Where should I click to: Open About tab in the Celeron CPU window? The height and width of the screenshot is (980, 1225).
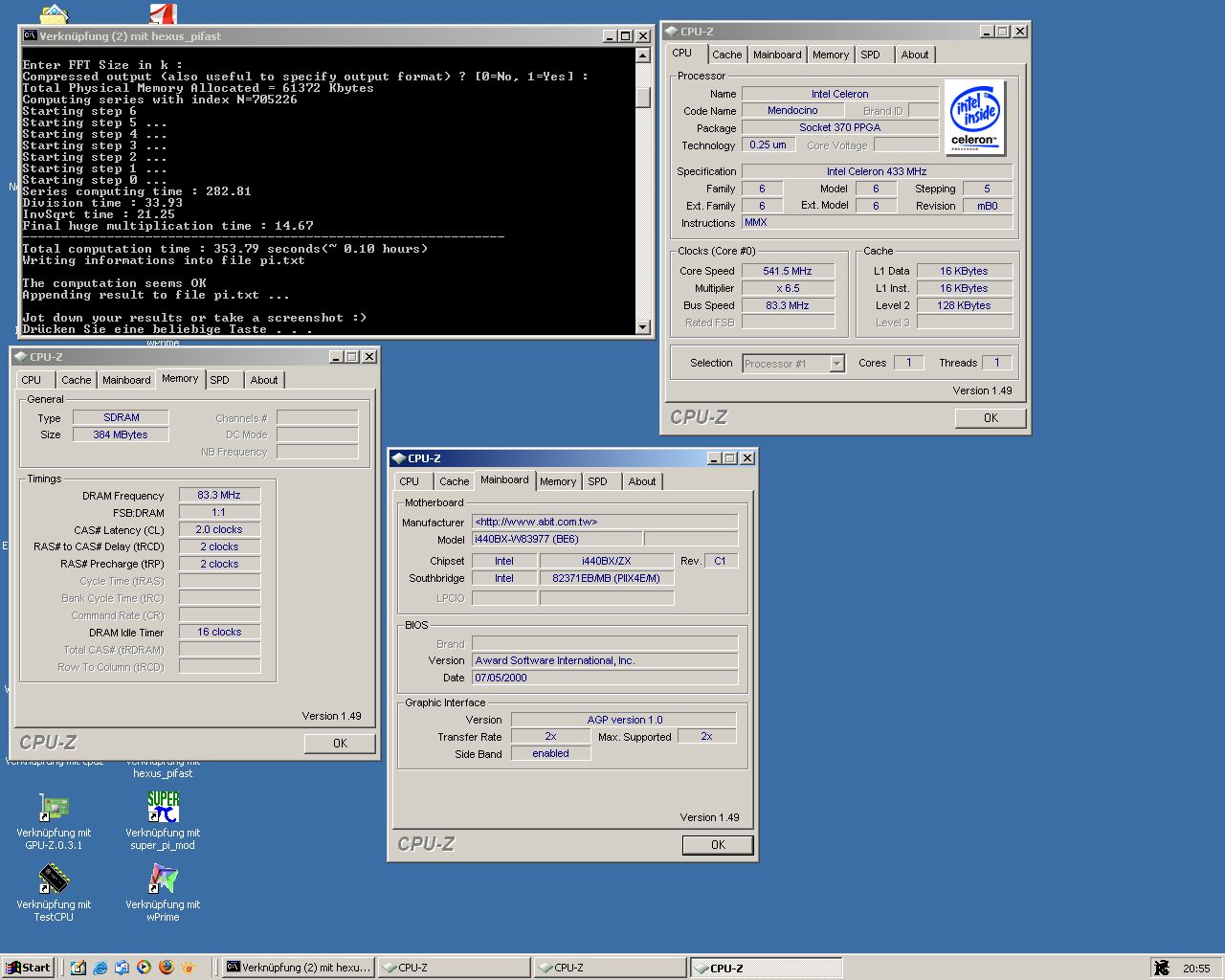pos(915,55)
